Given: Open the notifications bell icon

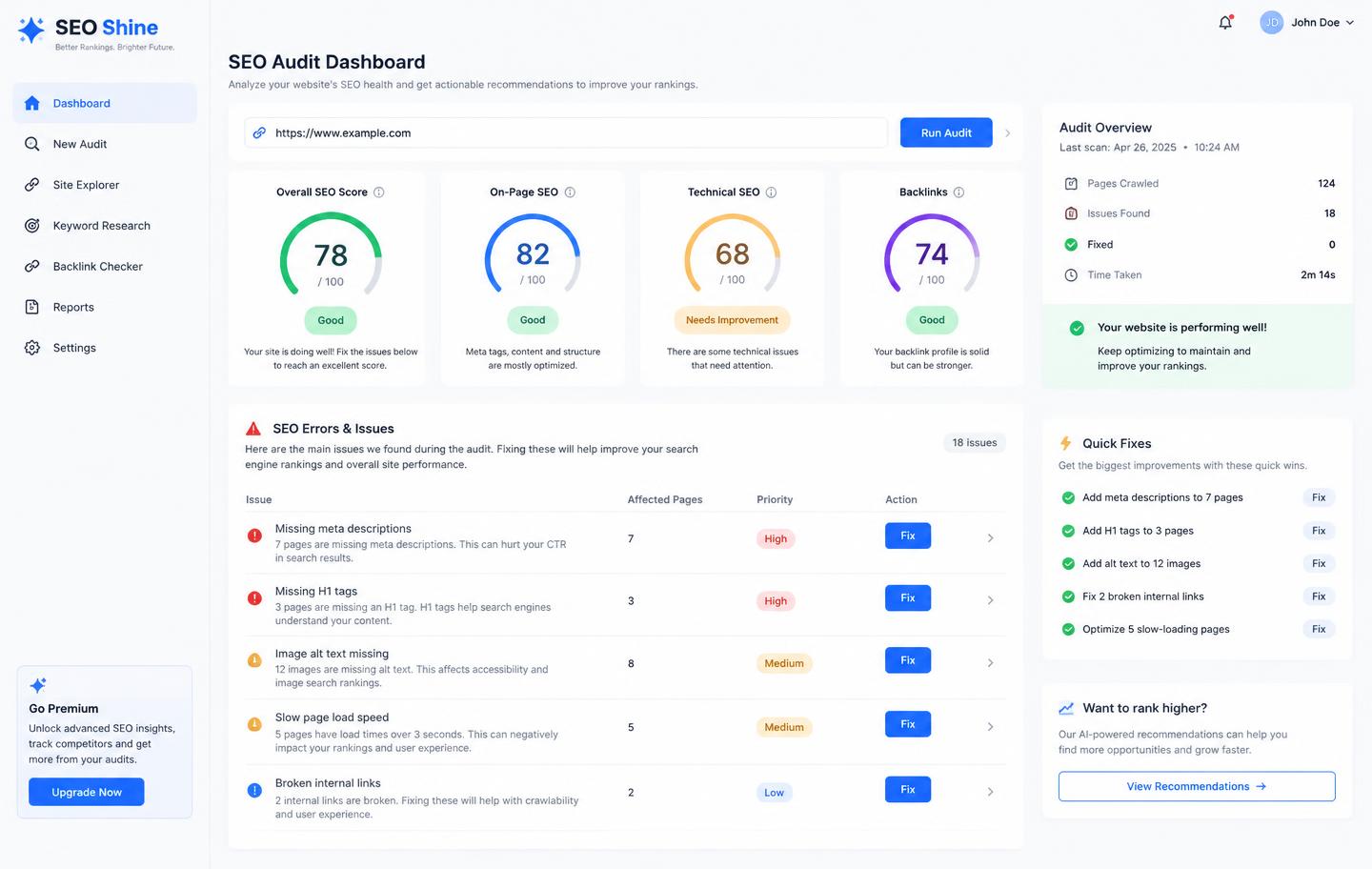Looking at the screenshot, I should tap(1225, 22).
